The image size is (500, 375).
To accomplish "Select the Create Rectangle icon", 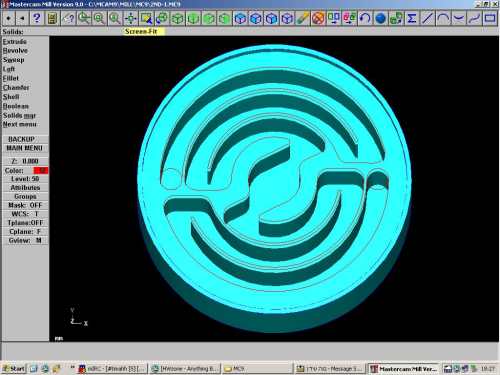I will tap(490, 18).
